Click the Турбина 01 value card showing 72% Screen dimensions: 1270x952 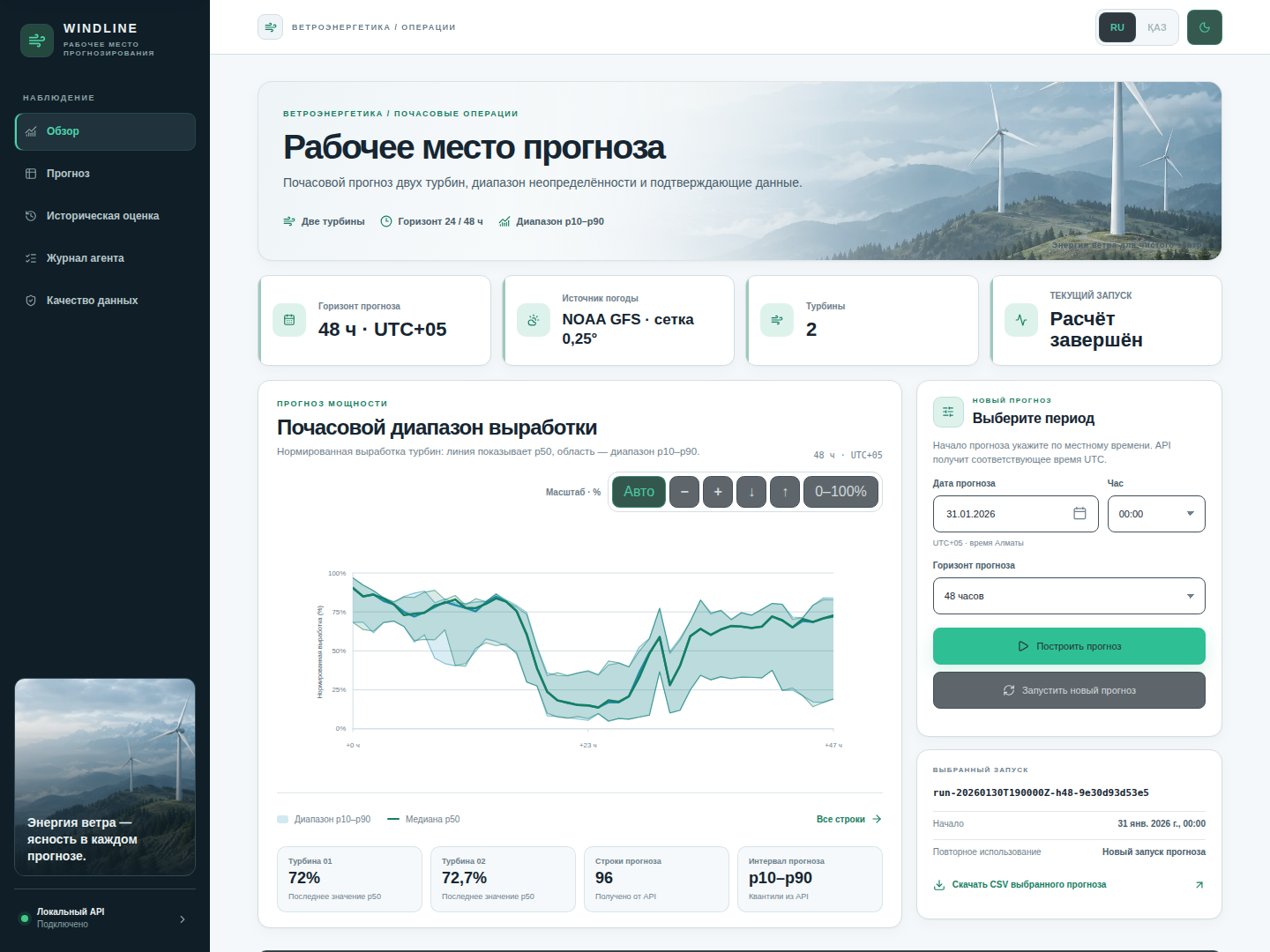click(x=349, y=879)
